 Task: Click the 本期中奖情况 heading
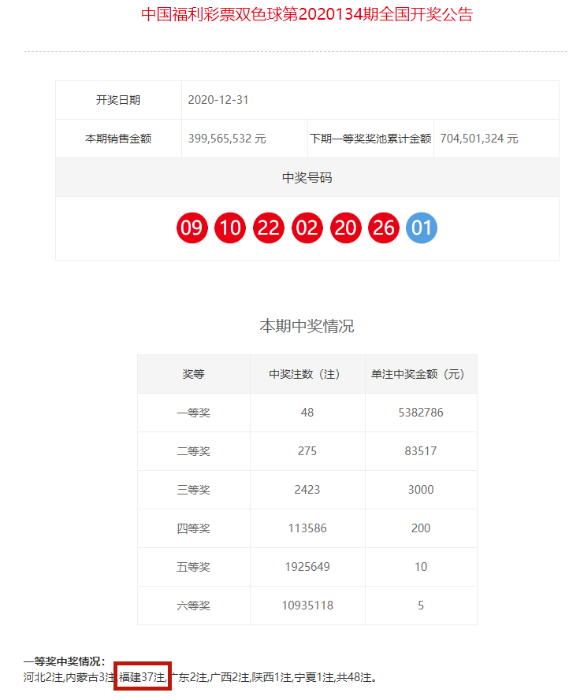click(307, 326)
